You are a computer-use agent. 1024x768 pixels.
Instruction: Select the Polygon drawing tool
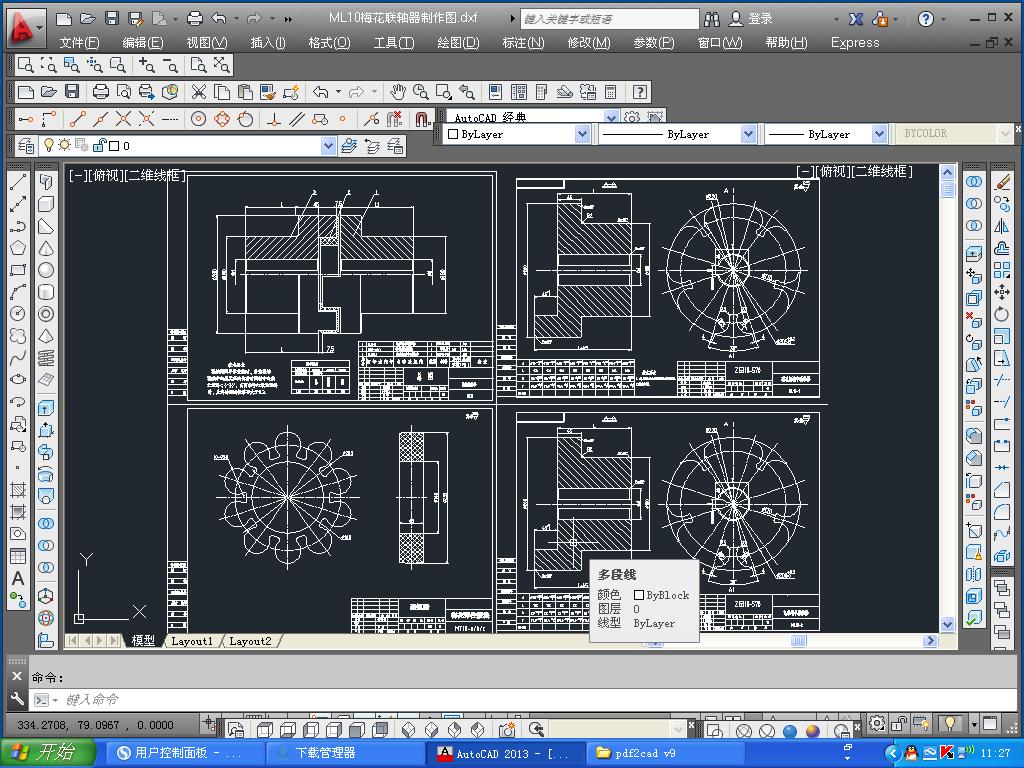(x=18, y=248)
